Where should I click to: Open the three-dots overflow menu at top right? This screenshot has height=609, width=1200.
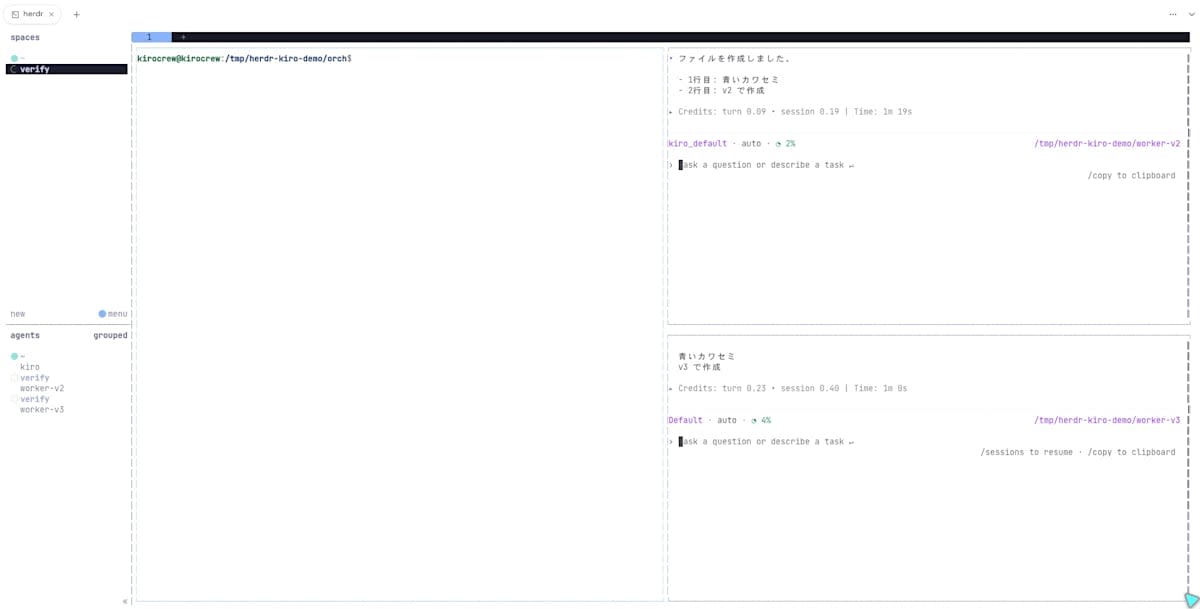click(1173, 14)
